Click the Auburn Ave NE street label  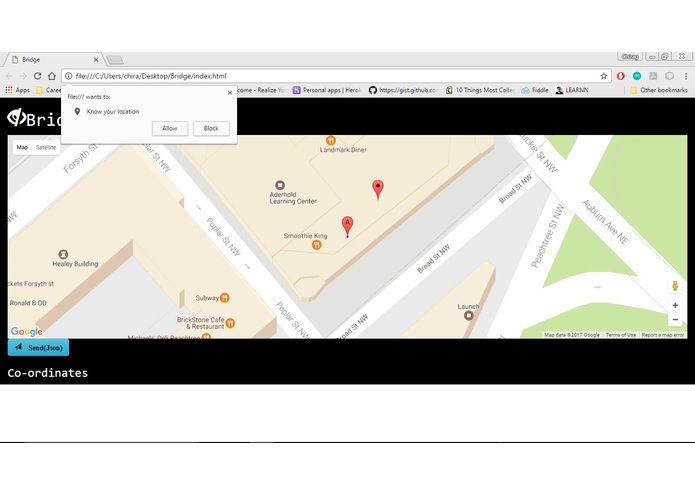pyautogui.click(x=605, y=222)
